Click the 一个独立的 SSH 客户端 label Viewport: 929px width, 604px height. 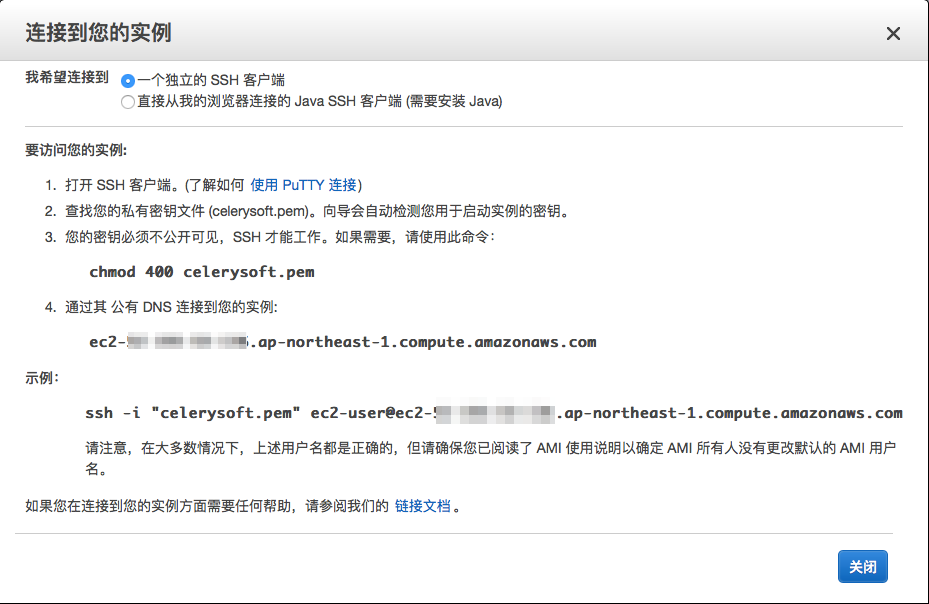click(x=211, y=80)
